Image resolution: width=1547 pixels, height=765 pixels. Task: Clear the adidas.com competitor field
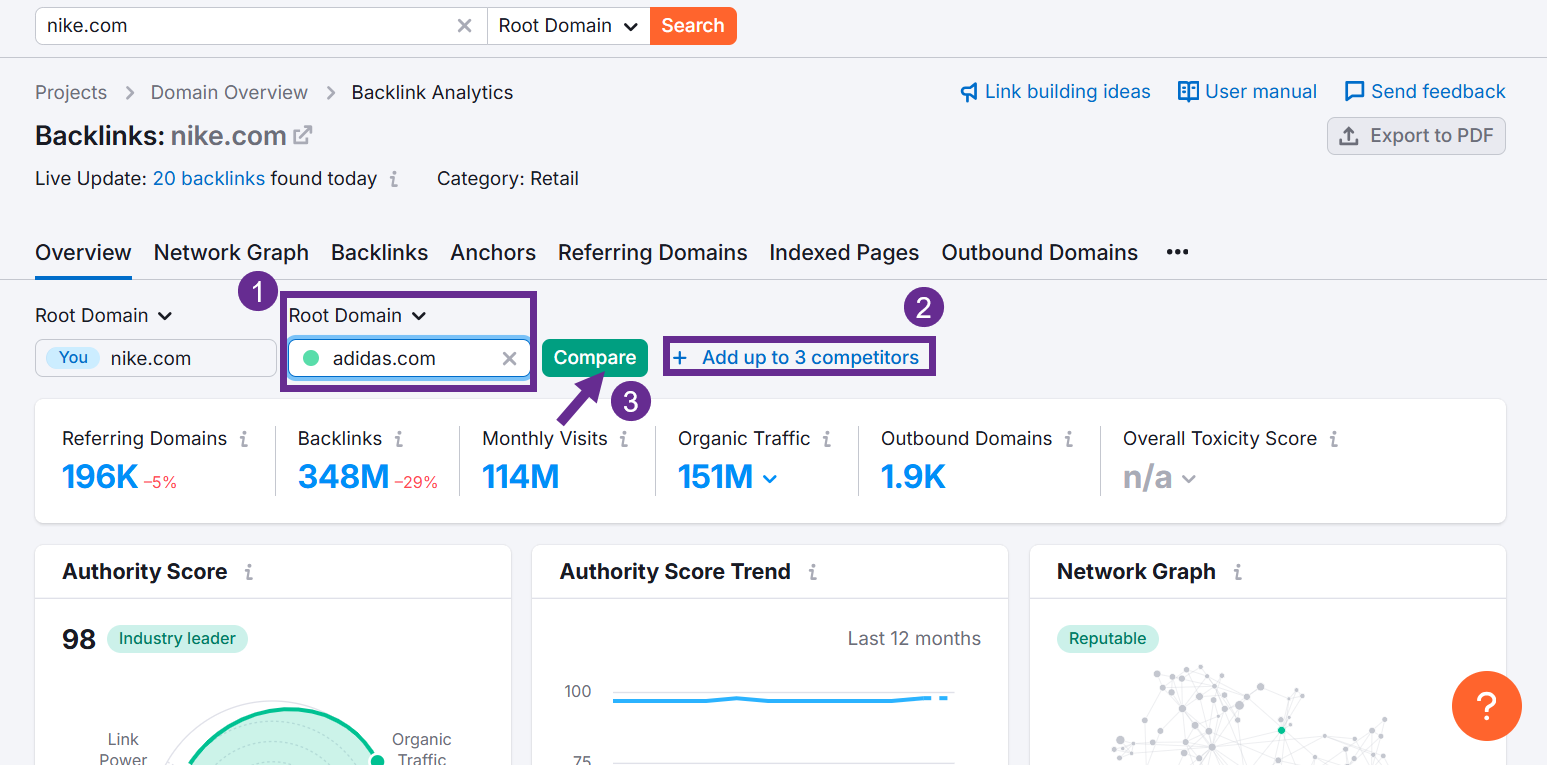[x=509, y=358]
